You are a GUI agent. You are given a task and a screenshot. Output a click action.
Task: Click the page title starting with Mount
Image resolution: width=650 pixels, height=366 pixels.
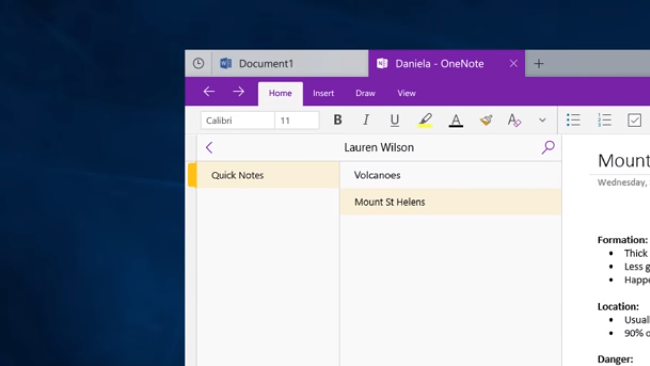point(623,161)
